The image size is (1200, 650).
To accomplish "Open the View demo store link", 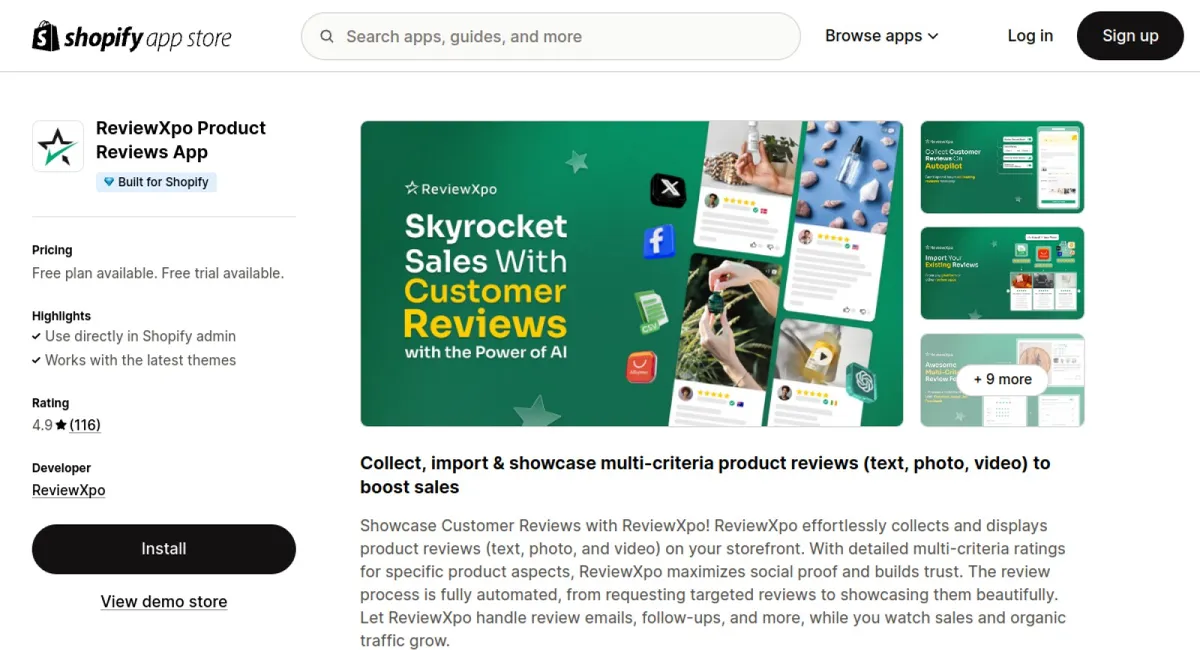I will point(164,602).
